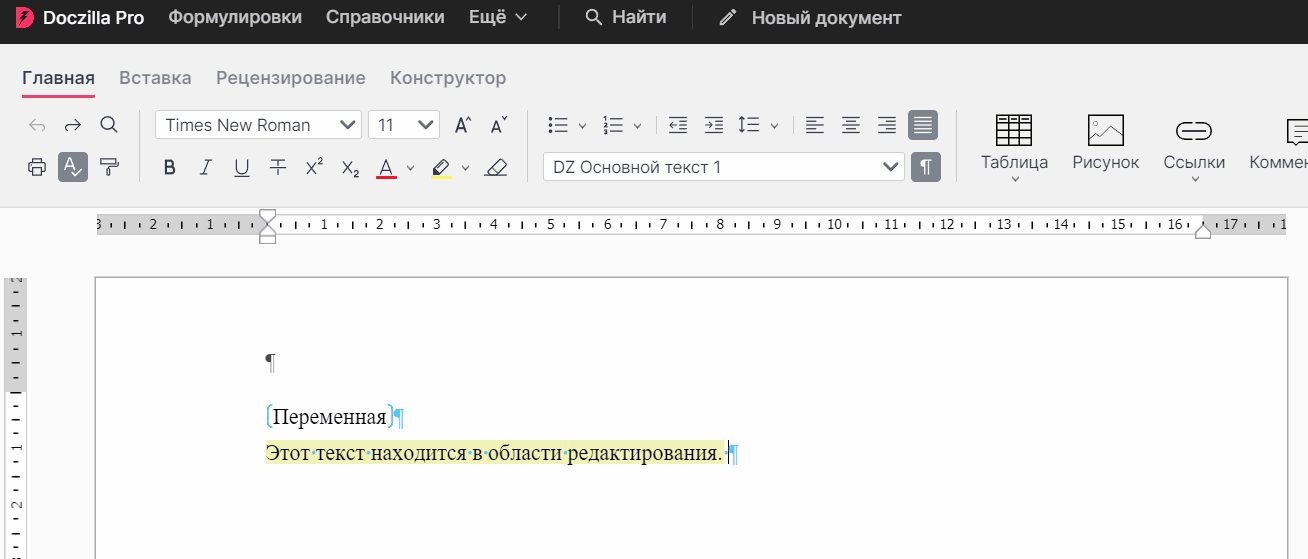Click the highlighted text Этот текст находится
The height and width of the screenshot is (559, 1308).
coord(366,453)
